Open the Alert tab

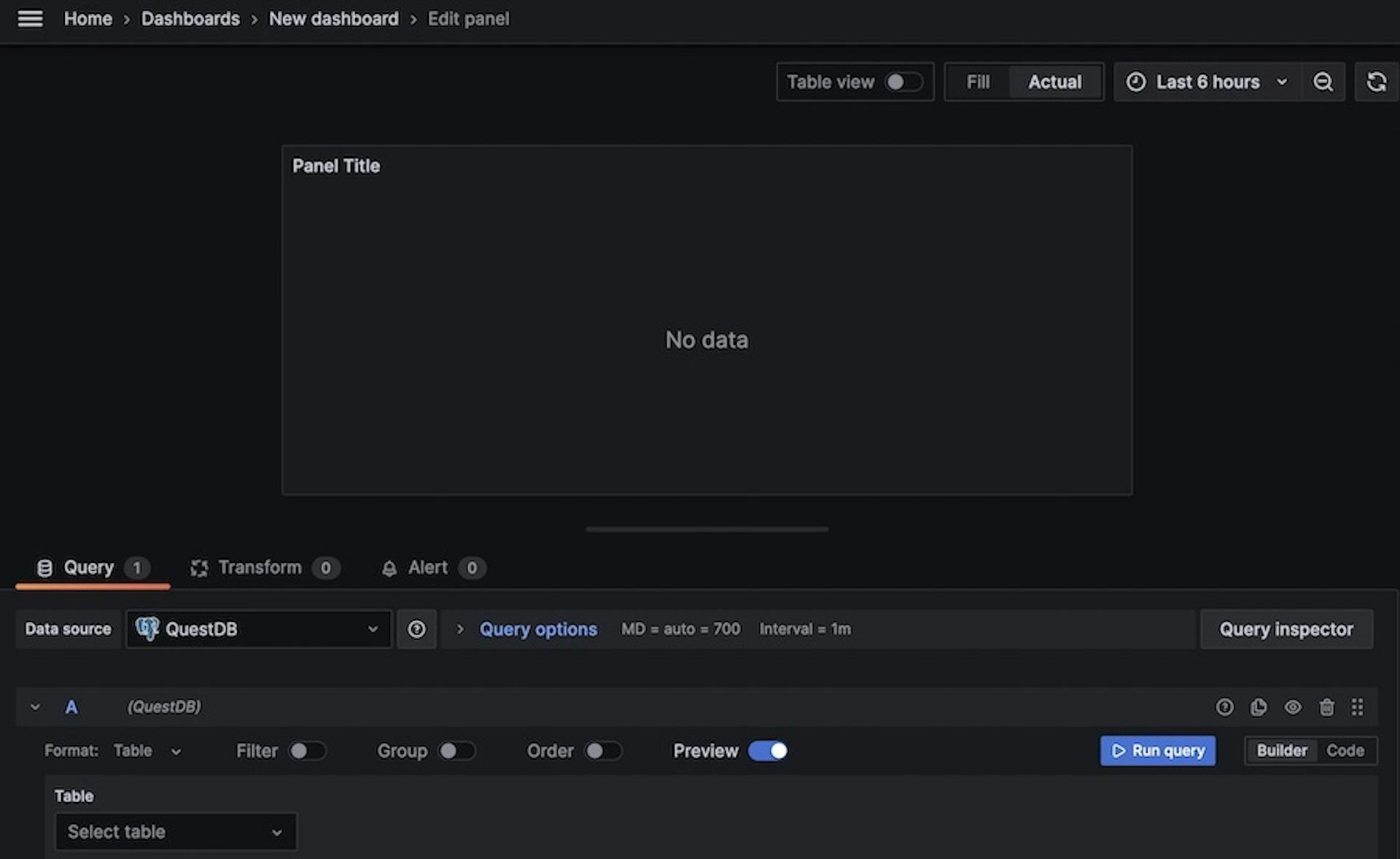(x=429, y=567)
